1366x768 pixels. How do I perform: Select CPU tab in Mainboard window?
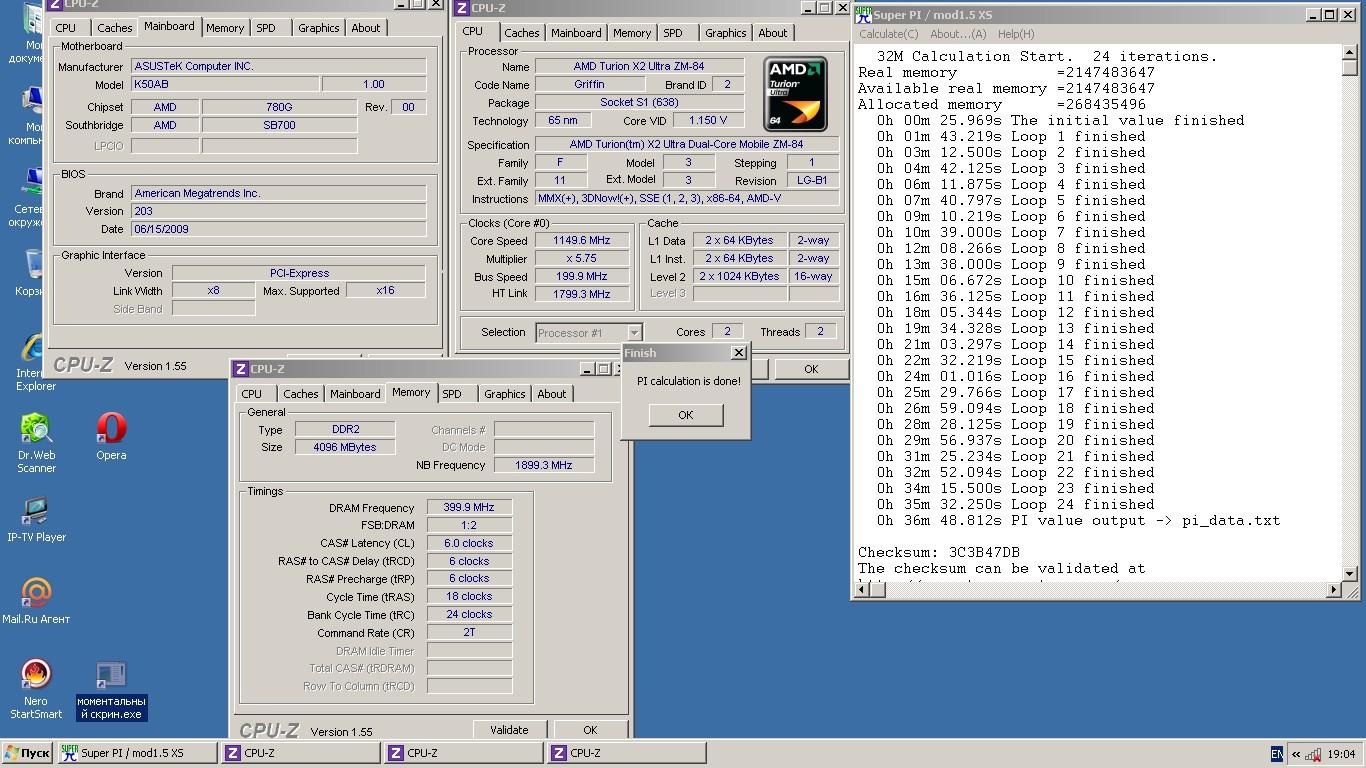(x=66, y=28)
